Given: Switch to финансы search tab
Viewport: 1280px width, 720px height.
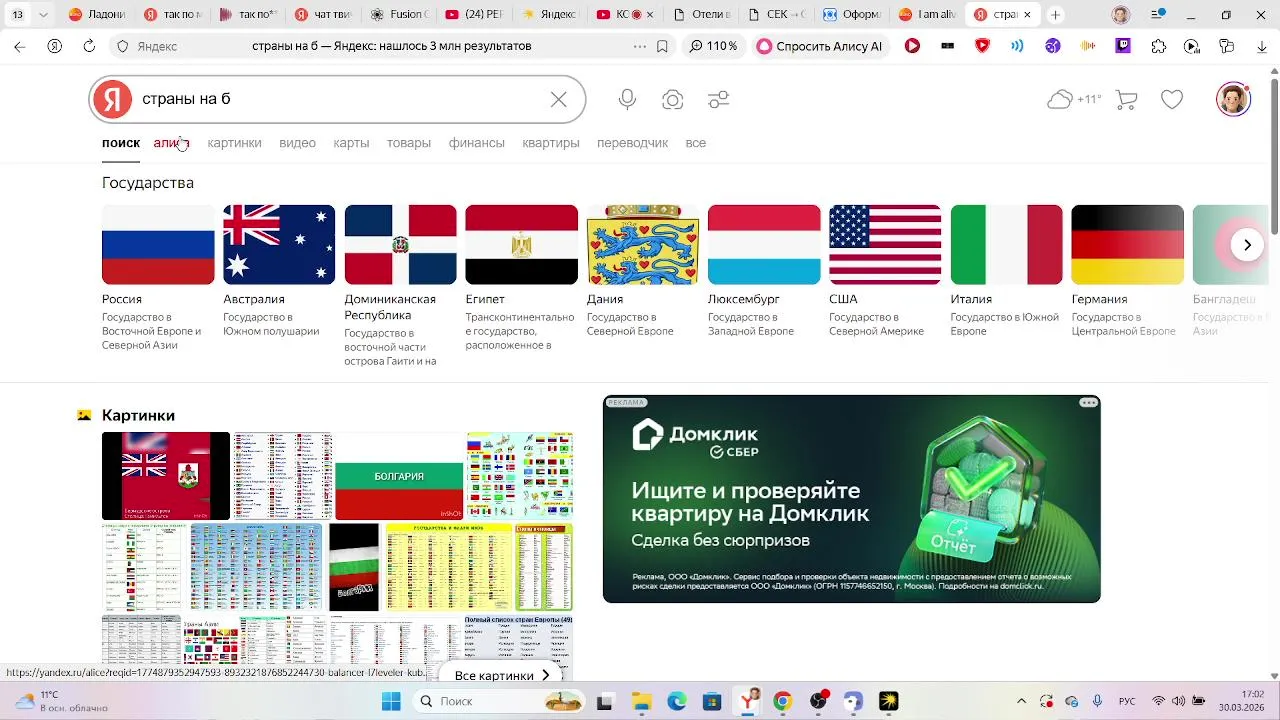Looking at the screenshot, I should tap(476, 143).
